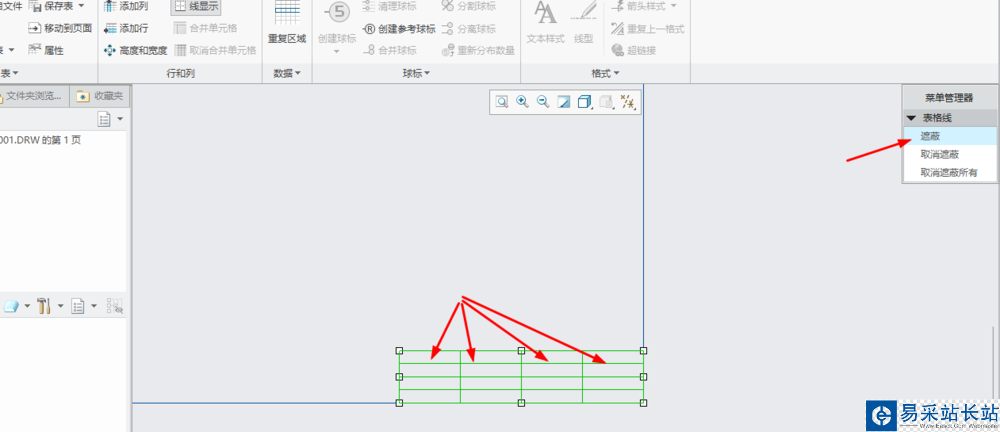Toggle the datum display filters icon
1000x432 pixels.
[x=628, y=102]
